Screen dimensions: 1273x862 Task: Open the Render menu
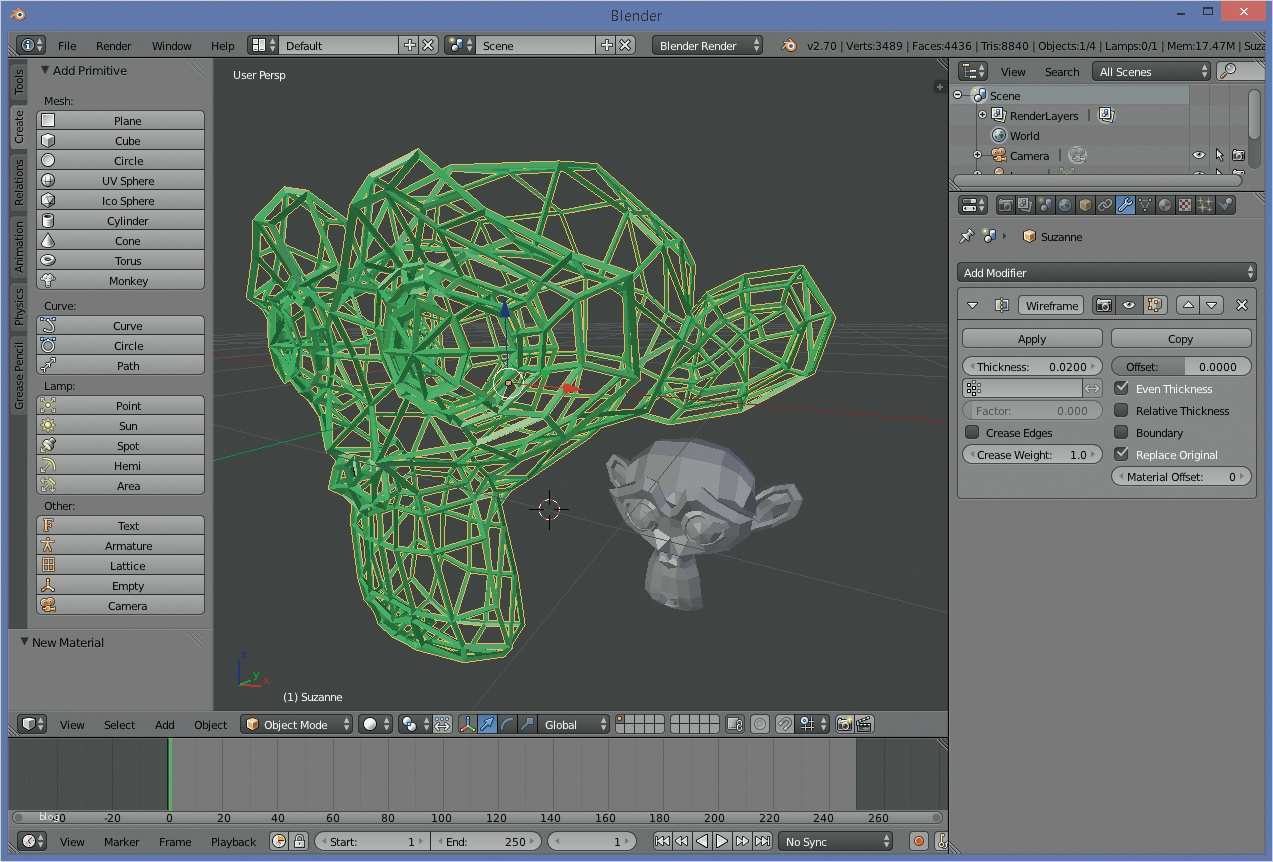(x=114, y=46)
